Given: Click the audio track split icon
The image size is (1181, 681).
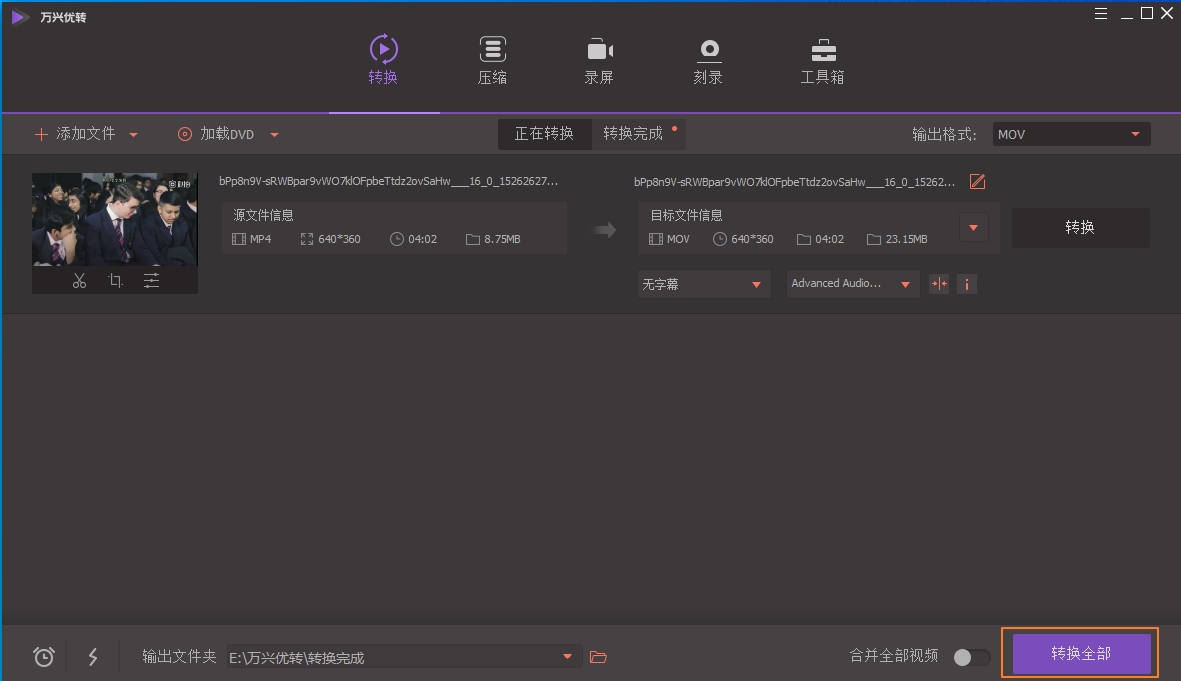Looking at the screenshot, I should [938, 284].
